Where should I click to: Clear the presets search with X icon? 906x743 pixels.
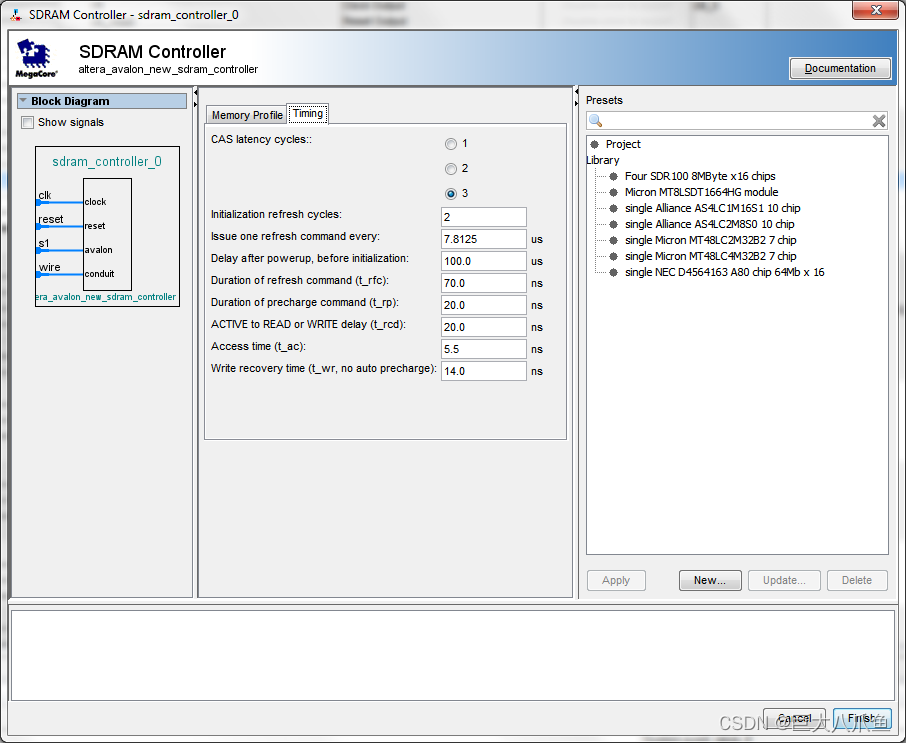879,121
